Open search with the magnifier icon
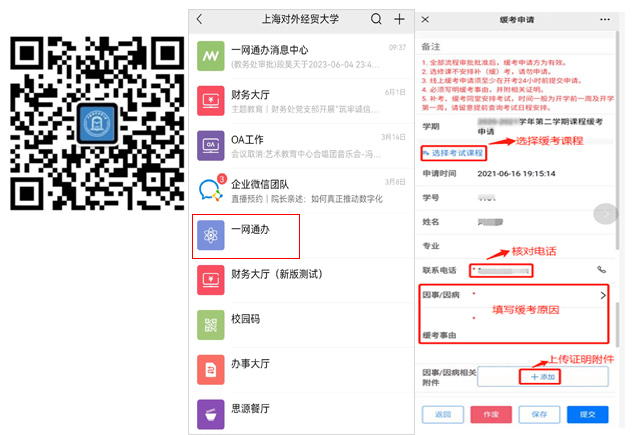632x435 pixels. (376, 19)
